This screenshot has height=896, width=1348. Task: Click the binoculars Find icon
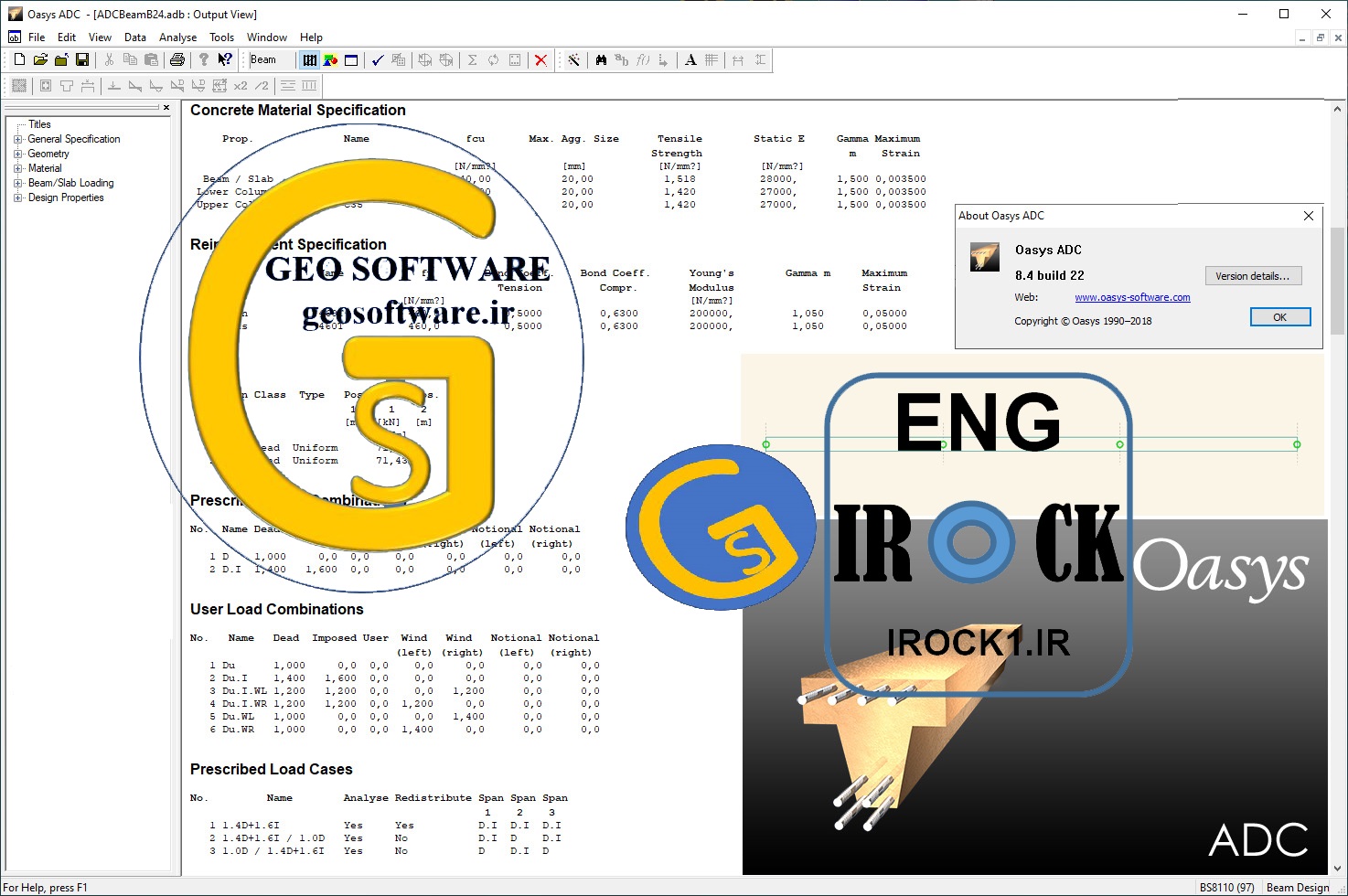pos(601,60)
